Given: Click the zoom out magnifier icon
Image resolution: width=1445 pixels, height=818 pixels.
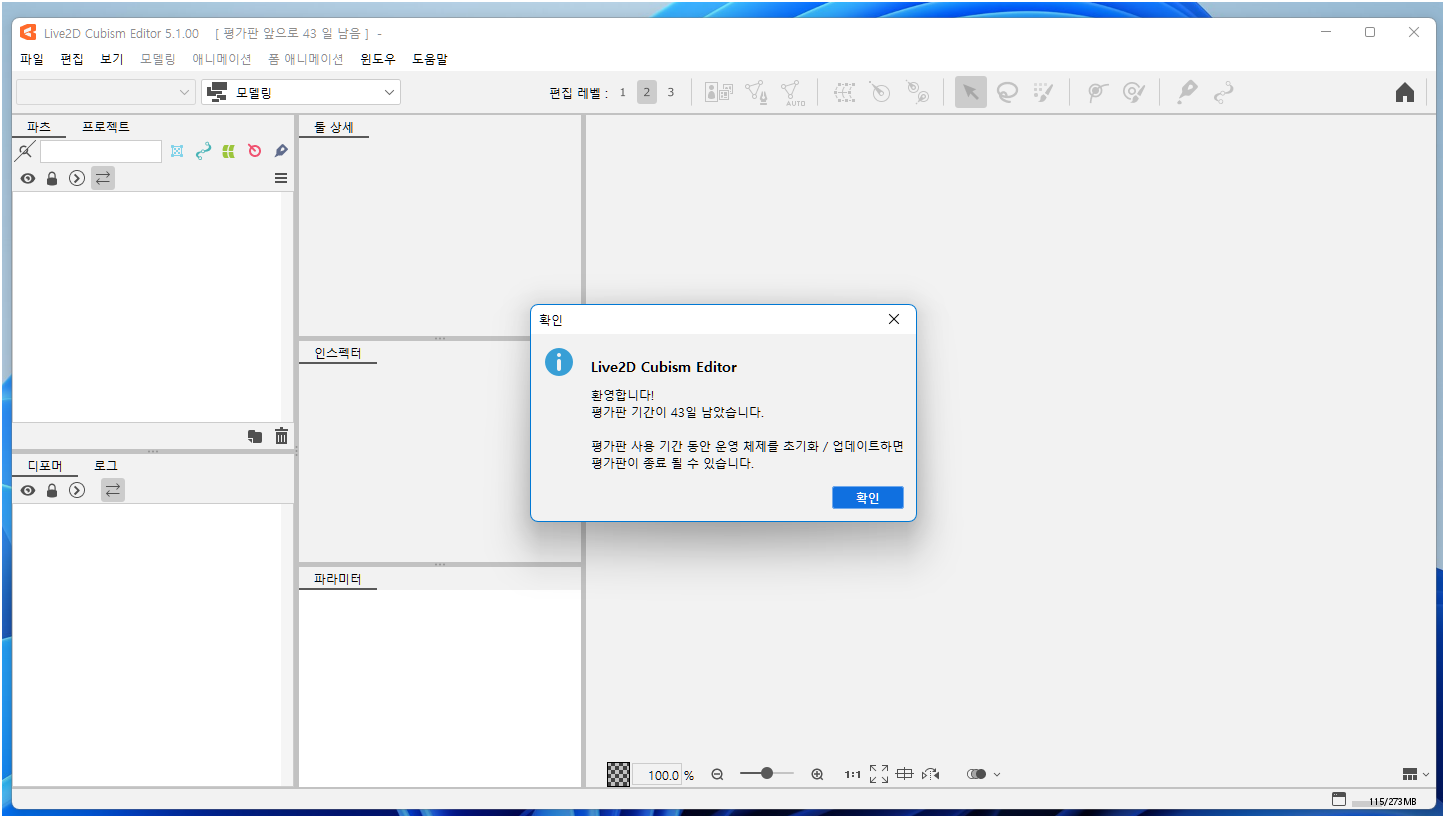Looking at the screenshot, I should click(x=717, y=774).
